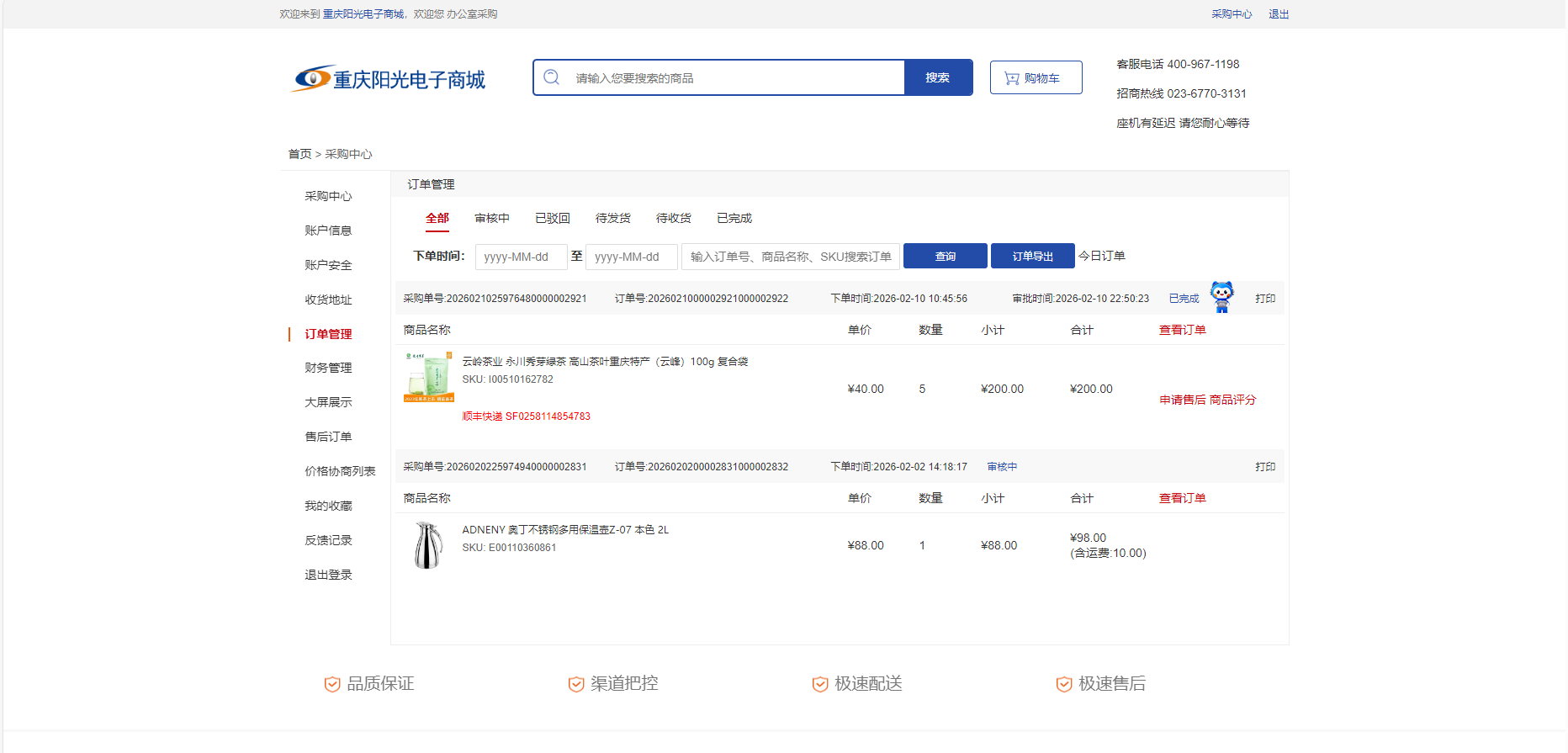Image resolution: width=1568 pixels, height=753 pixels.
Task: Open the green tea product thumbnail
Action: pyautogui.click(x=428, y=377)
